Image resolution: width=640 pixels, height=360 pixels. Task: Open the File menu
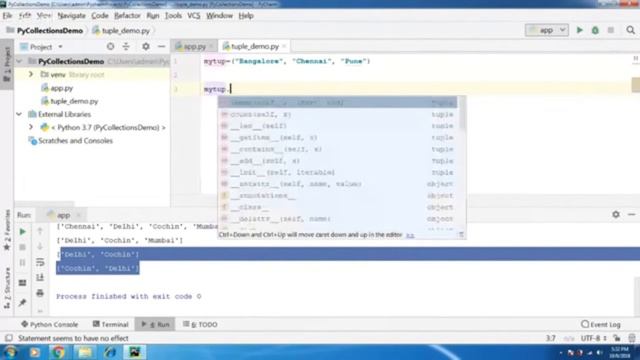pyautogui.click(x=7, y=16)
